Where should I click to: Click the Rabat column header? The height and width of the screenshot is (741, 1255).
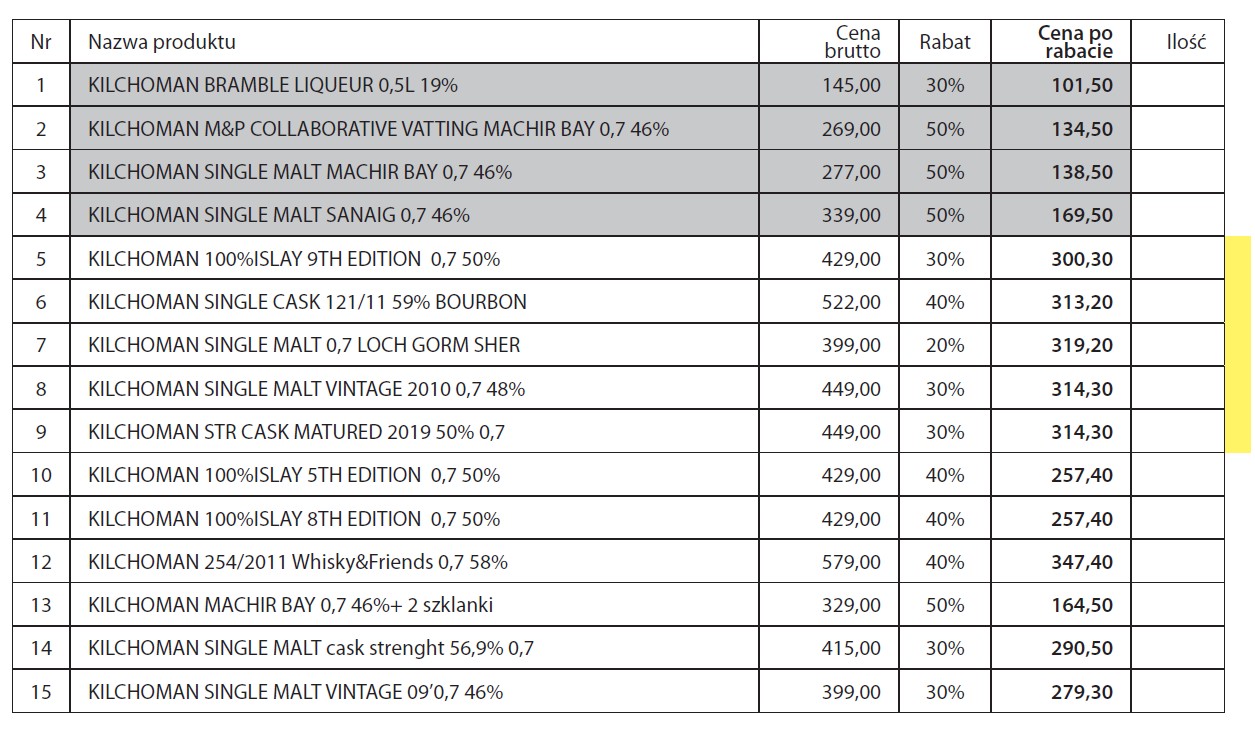coord(945,42)
